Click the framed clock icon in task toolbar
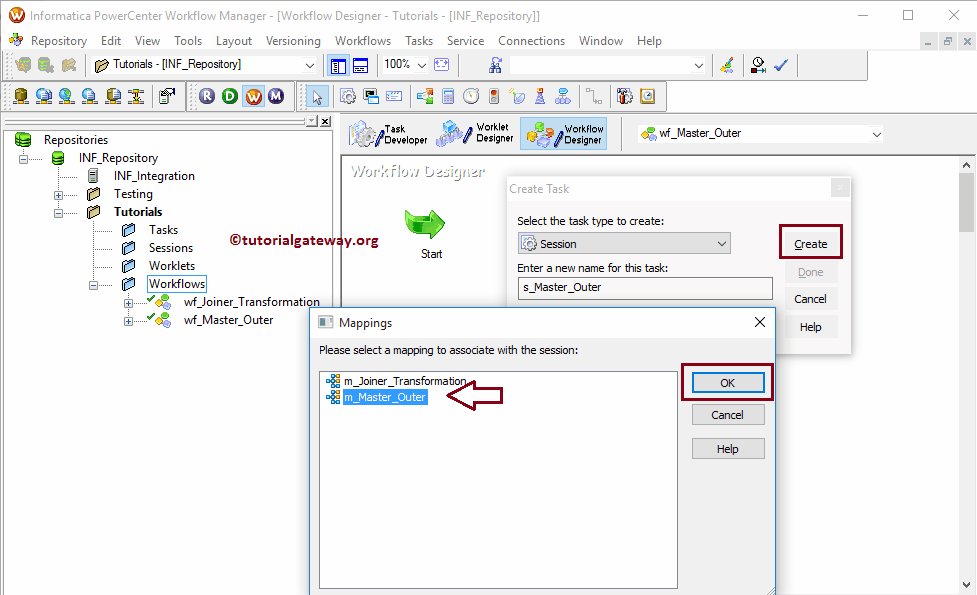Screen dimensions: 977x595 tap(648, 97)
